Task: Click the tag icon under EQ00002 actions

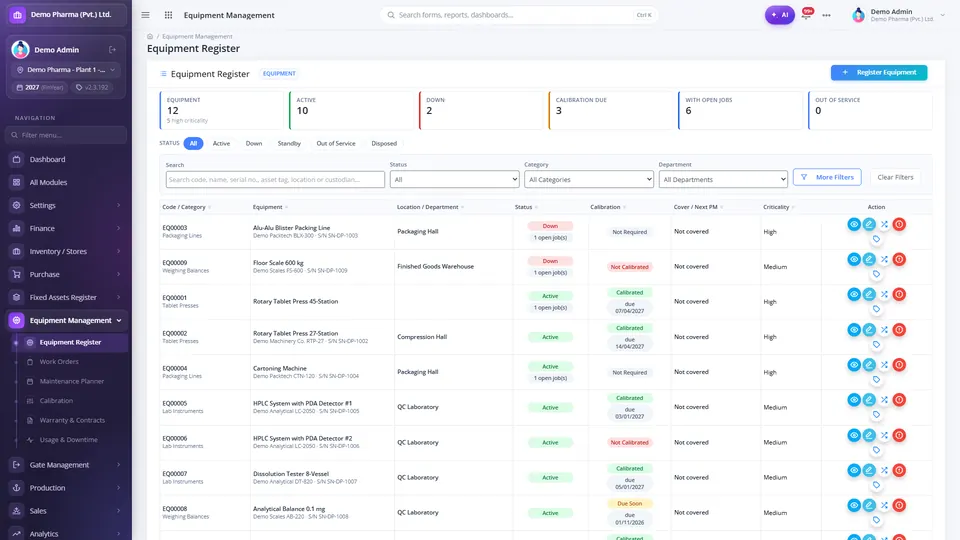Action: click(x=876, y=345)
